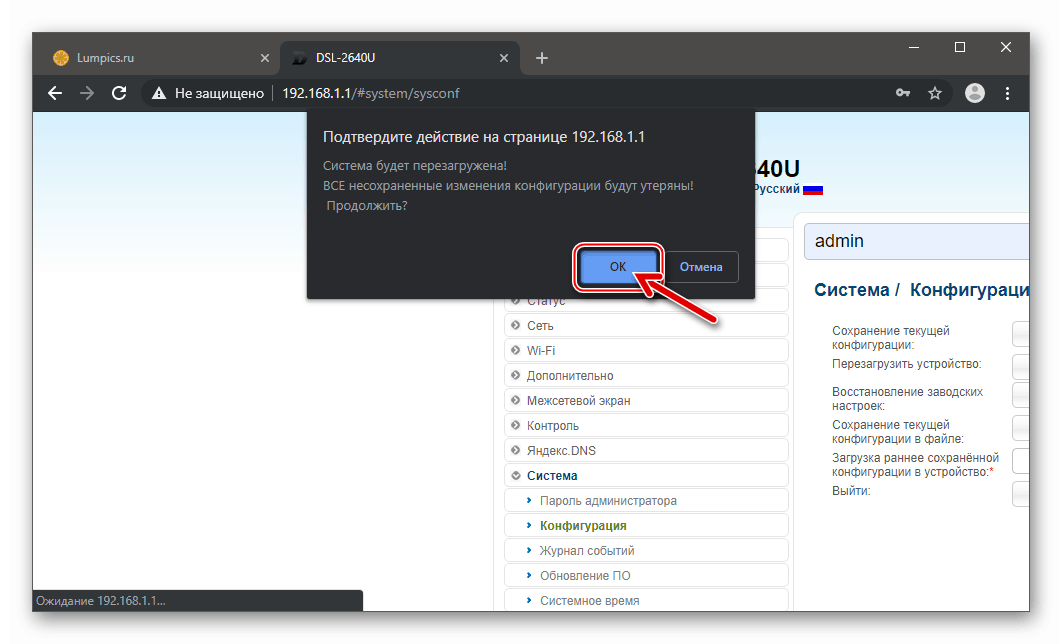Viewport: 1062px width, 644px height.
Task: Minimize the Chrome window
Action: [x=914, y=47]
